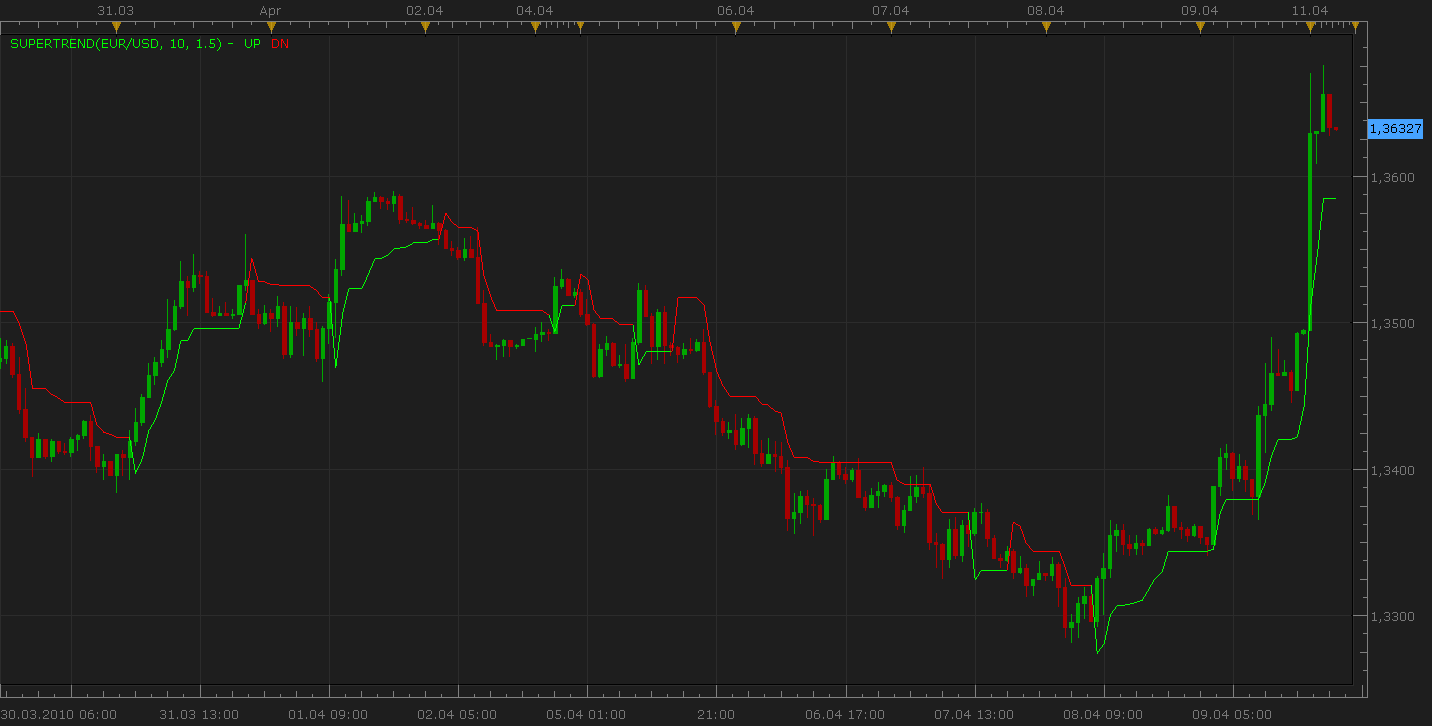Click the SUPERTREND(EUR/USD, 10, 1.5) indicator label

click(x=115, y=44)
